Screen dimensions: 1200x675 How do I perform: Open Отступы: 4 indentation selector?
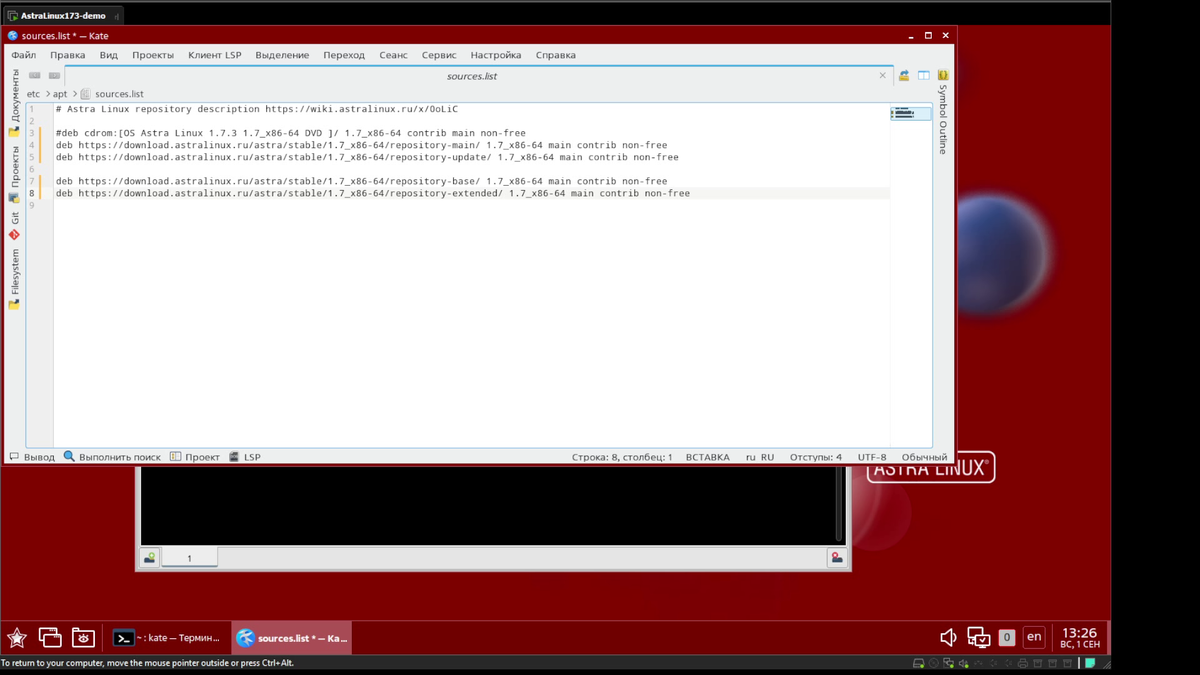(816, 457)
